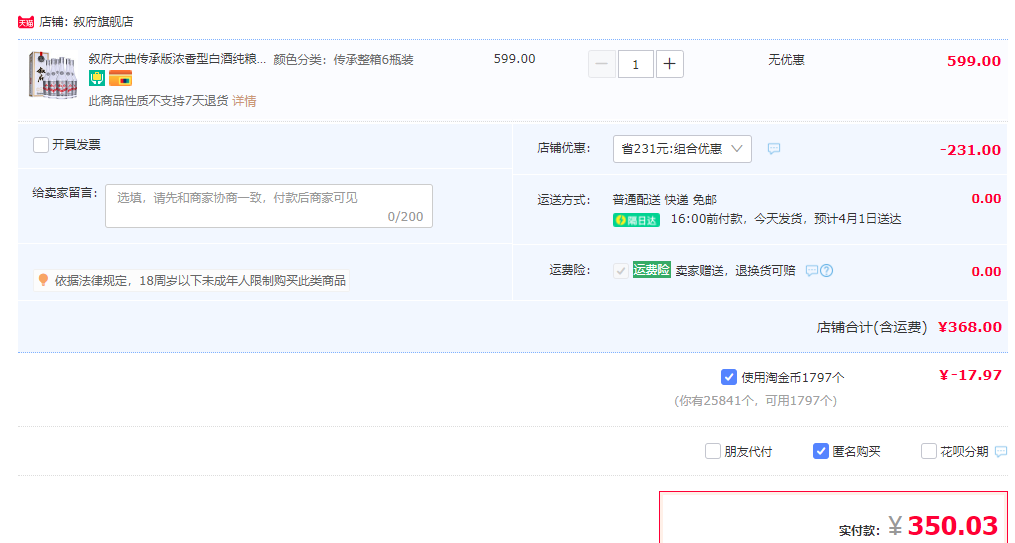The height and width of the screenshot is (543, 1015).
Task: Click the green 运费险 label badge
Action: click(x=651, y=270)
